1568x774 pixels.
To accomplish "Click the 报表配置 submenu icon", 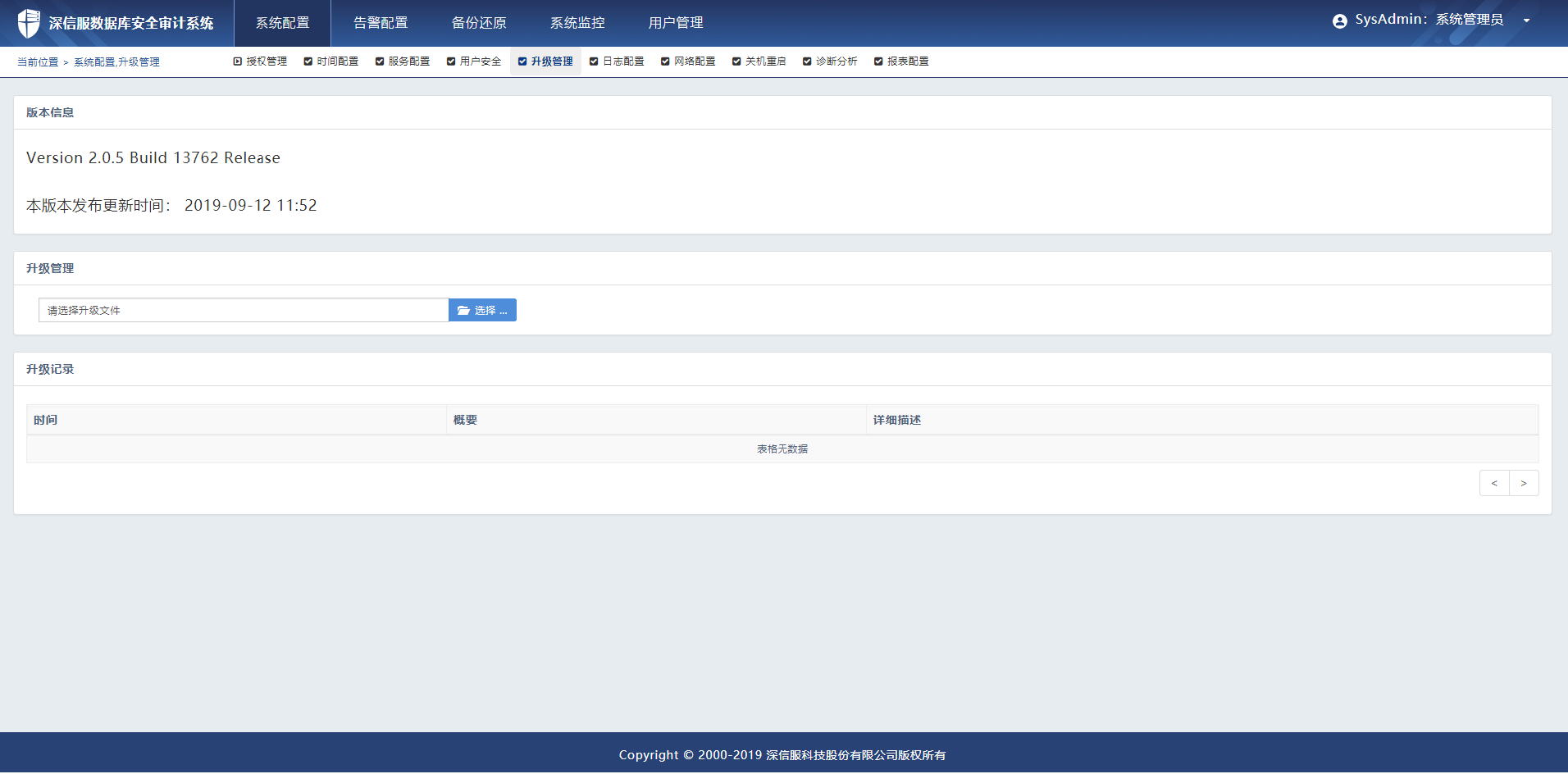I will pos(878,61).
